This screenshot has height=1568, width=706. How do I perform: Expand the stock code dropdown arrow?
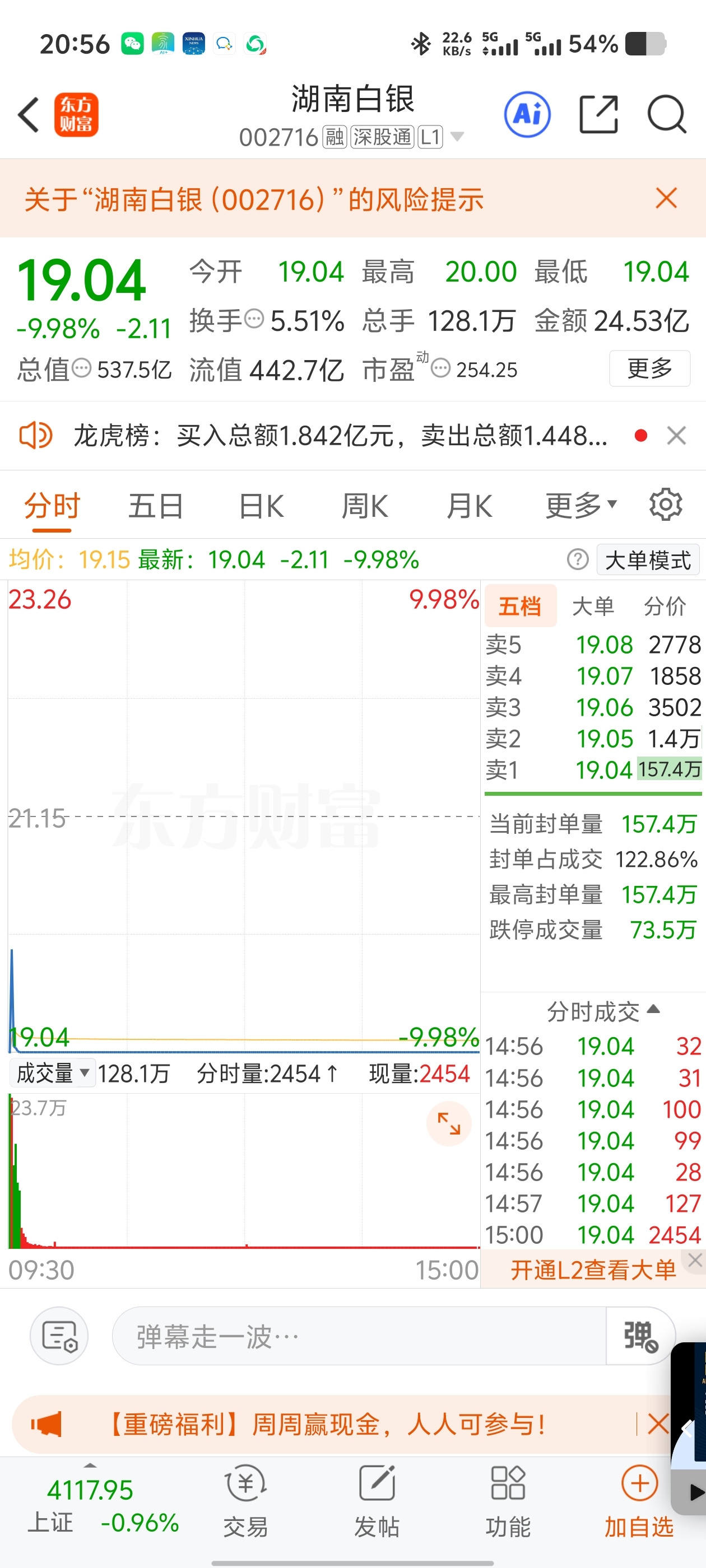[456, 137]
